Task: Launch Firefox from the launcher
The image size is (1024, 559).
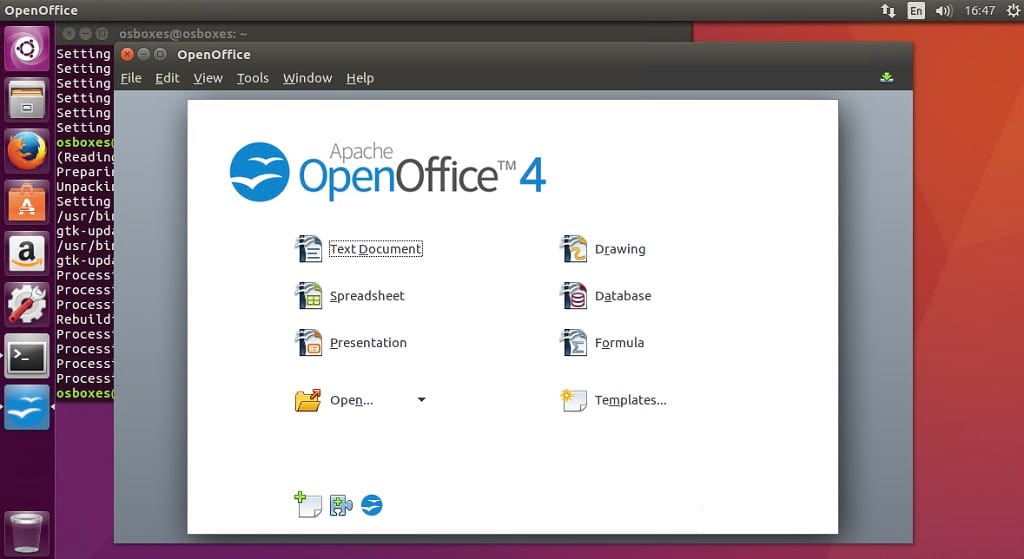Action: [x=27, y=150]
